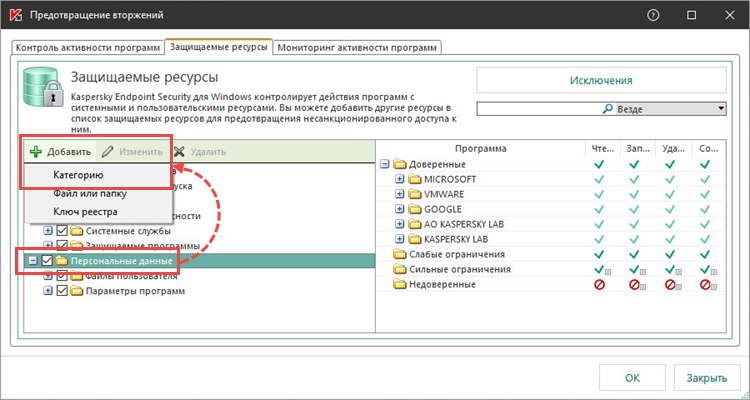Expand the MICROSOFT group

pyautogui.click(x=400, y=179)
